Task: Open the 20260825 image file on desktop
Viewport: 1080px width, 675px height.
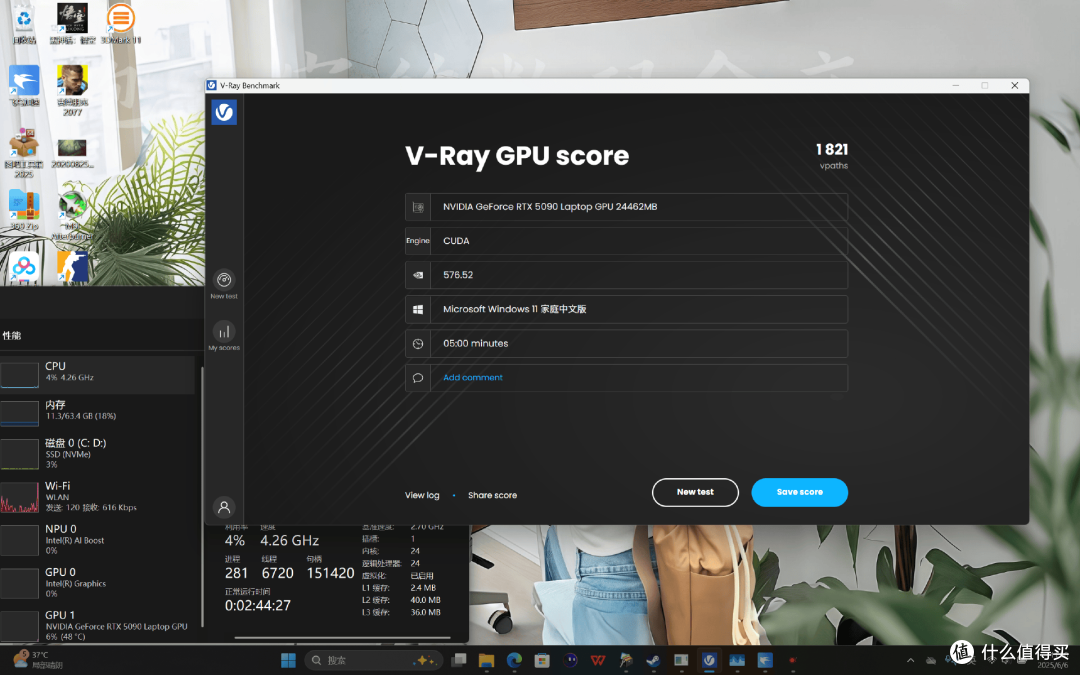Action: (x=72, y=153)
